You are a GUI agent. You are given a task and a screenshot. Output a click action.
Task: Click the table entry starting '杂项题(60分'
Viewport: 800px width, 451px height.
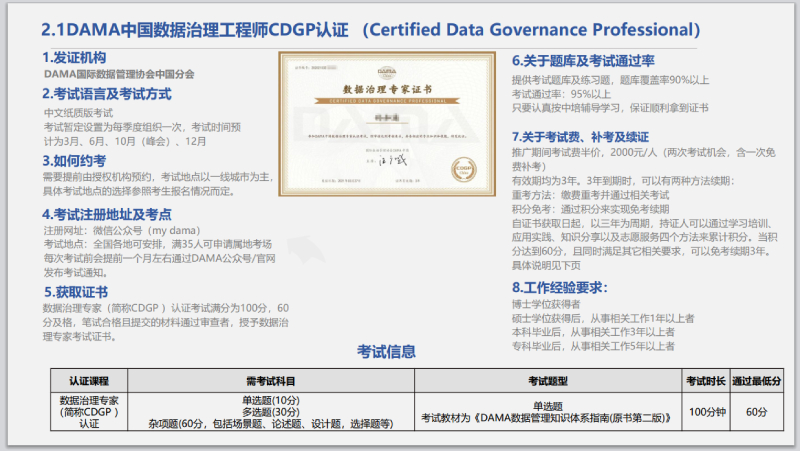pyautogui.click(x=271, y=424)
